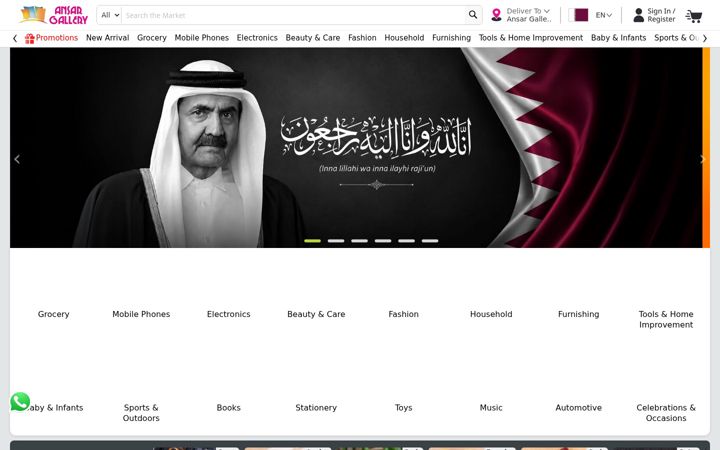Select the sixth banner slide indicator
720x450 pixels.
click(430, 241)
